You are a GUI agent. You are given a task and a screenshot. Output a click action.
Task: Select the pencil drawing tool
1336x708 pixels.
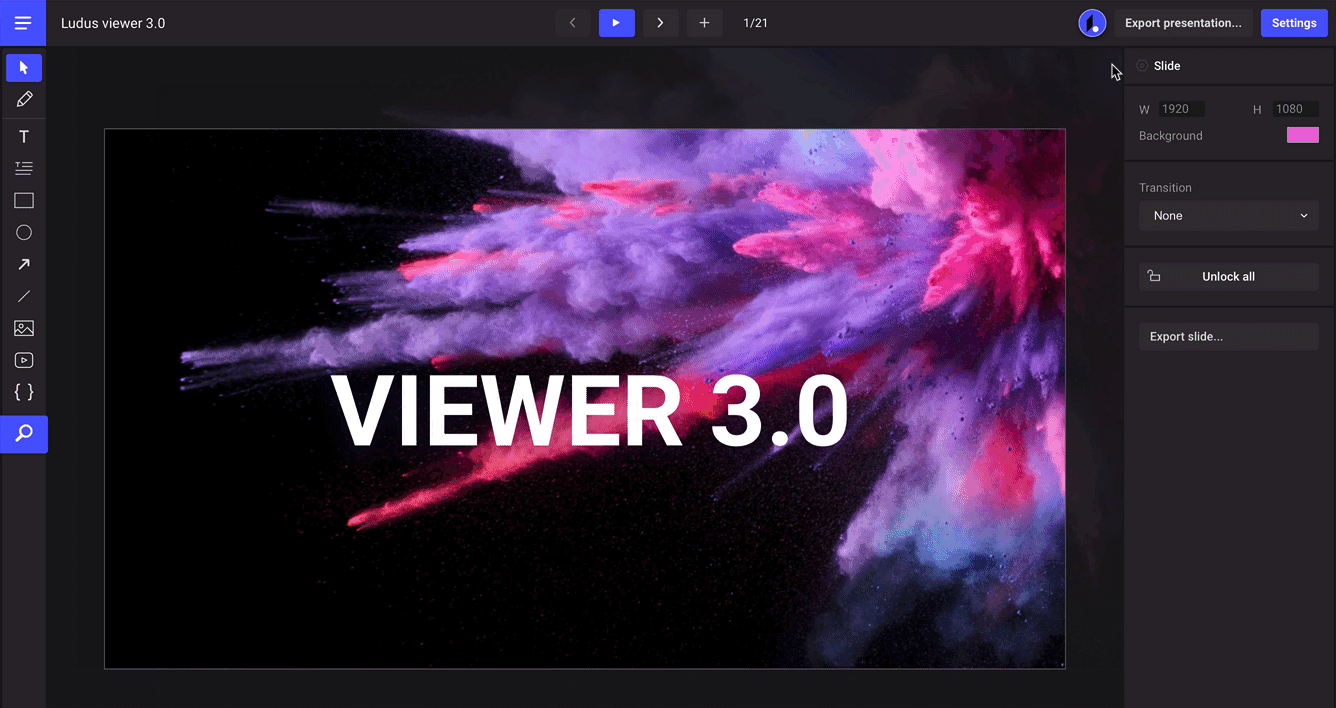pos(24,99)
